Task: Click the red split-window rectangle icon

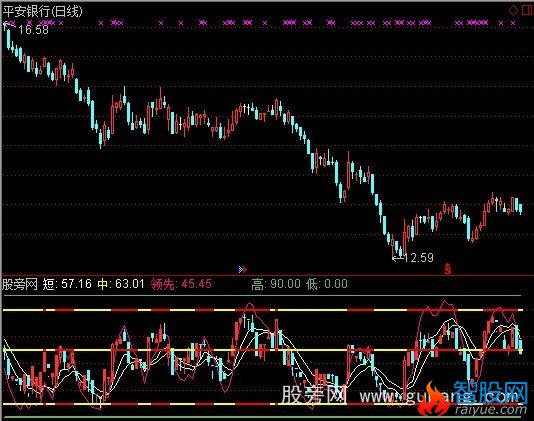Action: tap(526, 10)
